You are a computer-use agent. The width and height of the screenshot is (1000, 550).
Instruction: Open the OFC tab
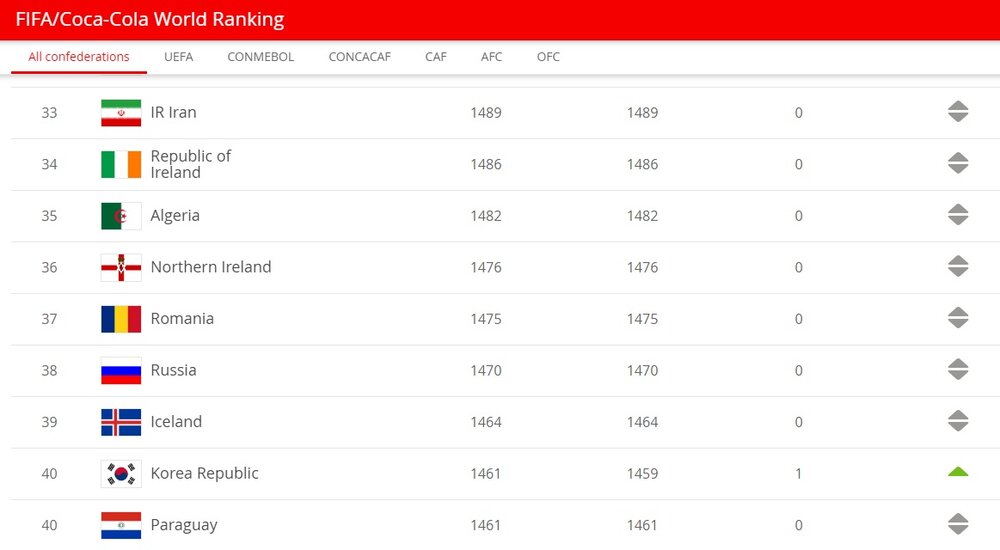pyautogui.click(x=548, y=57)
